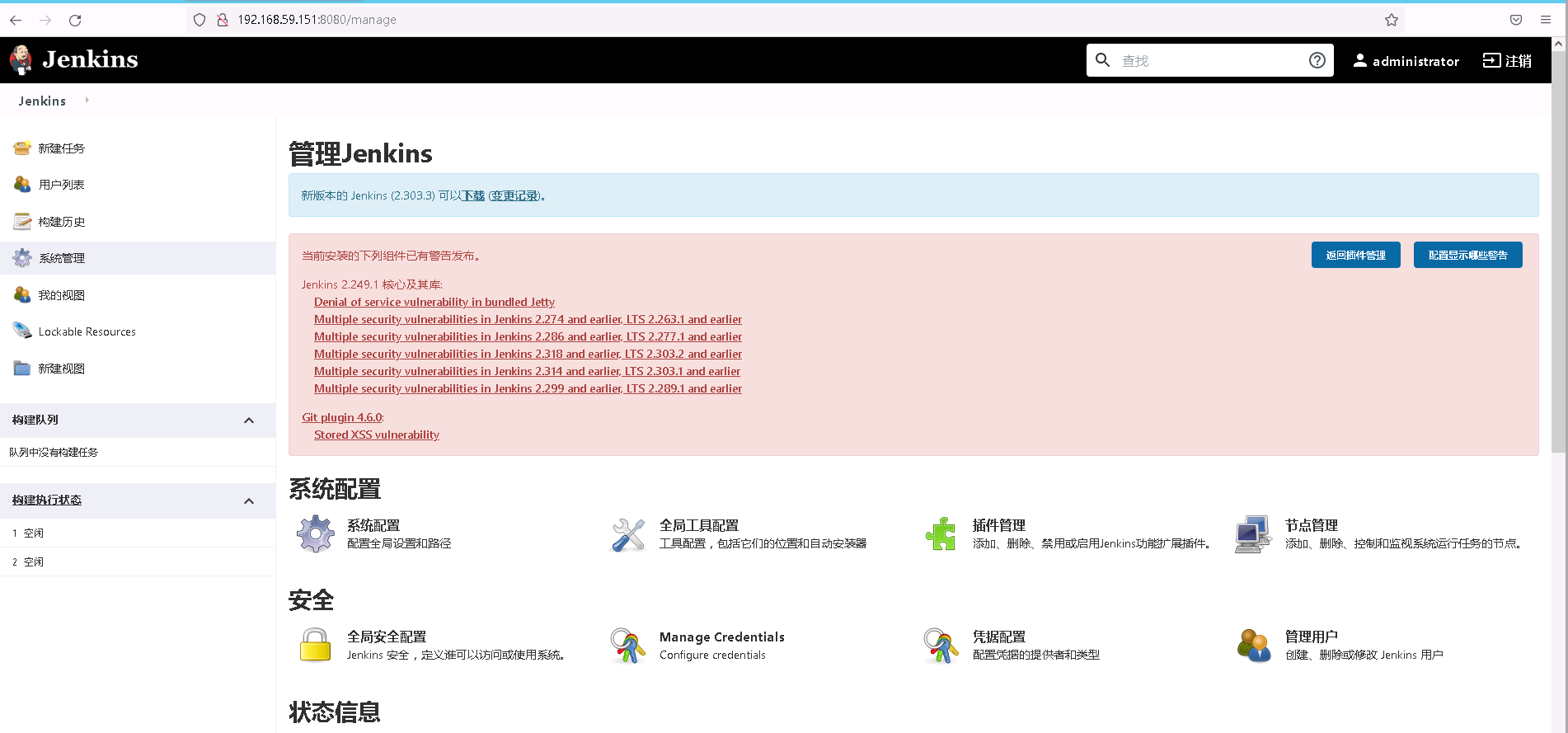Reload the page with browser refresh icon
Viewport: 1568px width, 733px height.
tap(75, 20)
